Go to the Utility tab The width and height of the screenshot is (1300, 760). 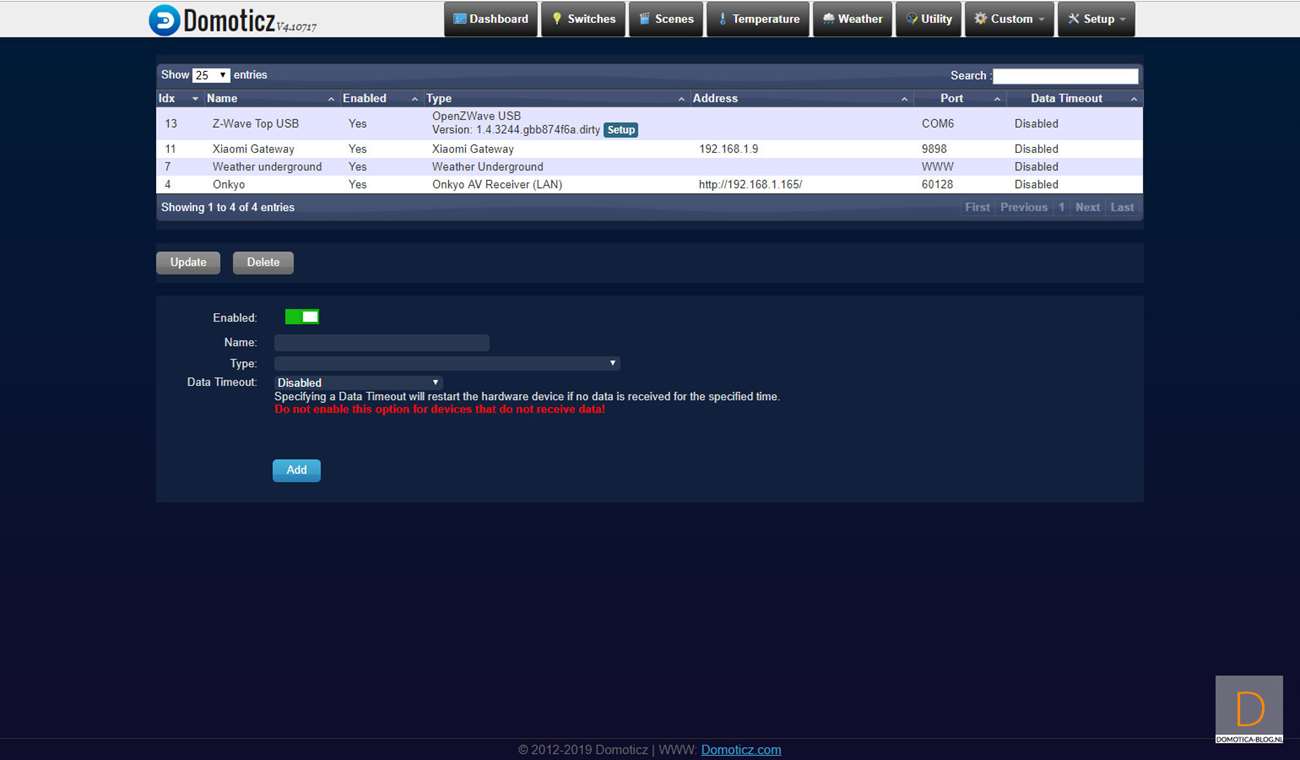click(x=929, y=19)
